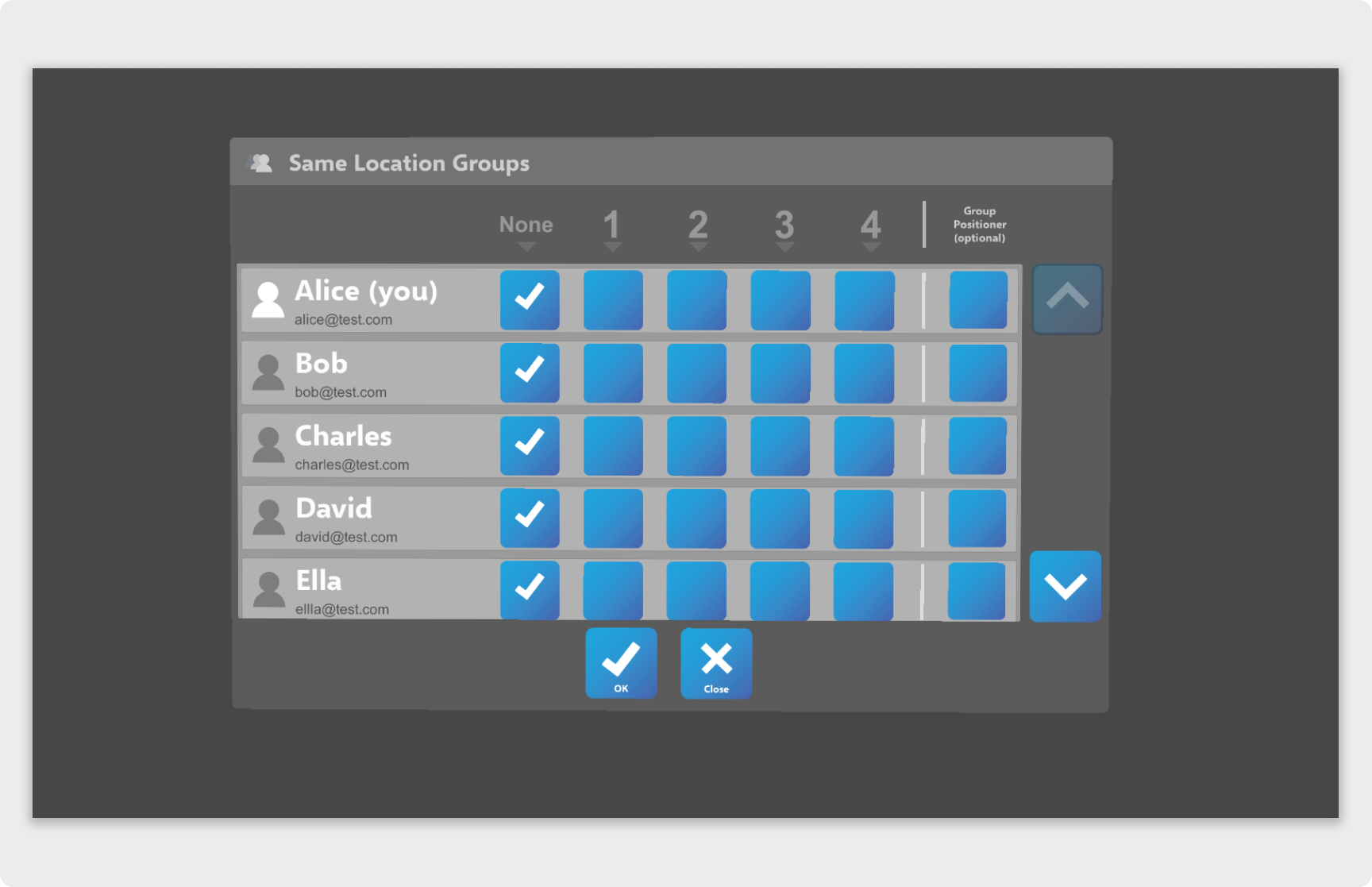Assign Ella to group 3
This screenshot has height=887, width=1372.
click(780, 590)
